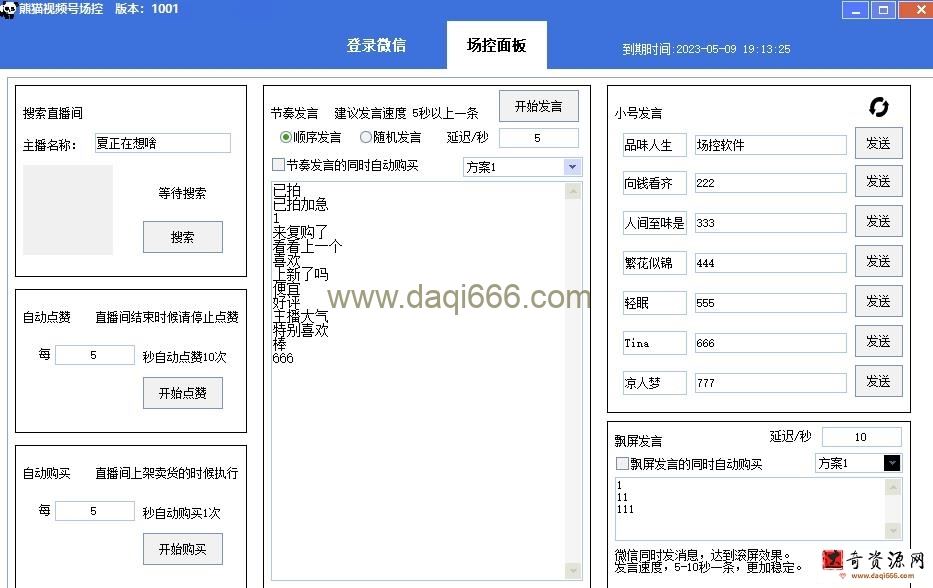Click the 飘屏发言 延迟/秒 field
The width and height of the screenshot is (933, 588).
pos(862,437)
